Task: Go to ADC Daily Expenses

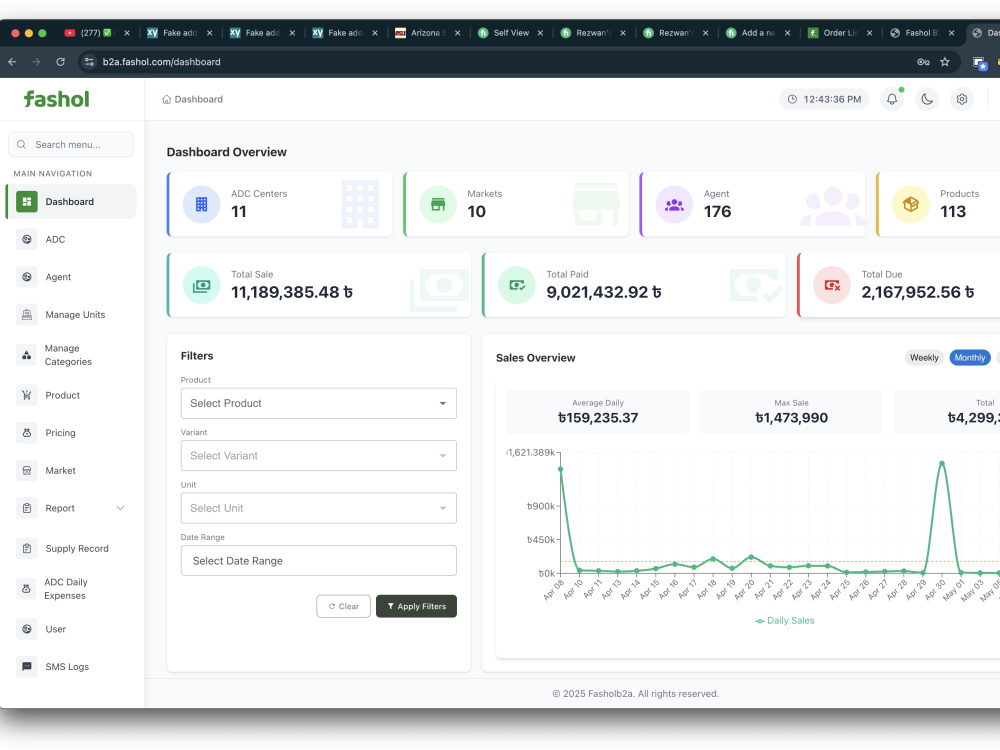Action: click(x=66, y=589)
